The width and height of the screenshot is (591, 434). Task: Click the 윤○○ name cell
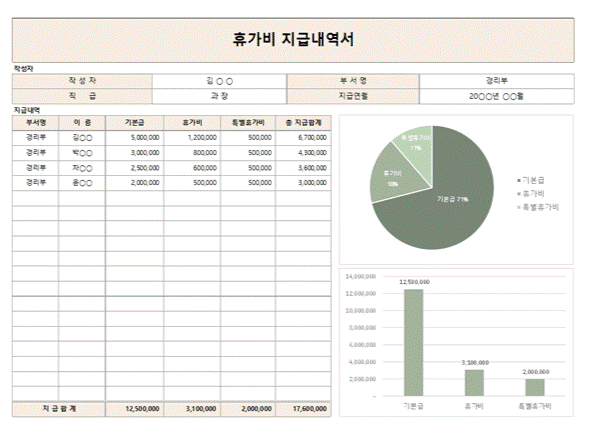pos(82,183)
